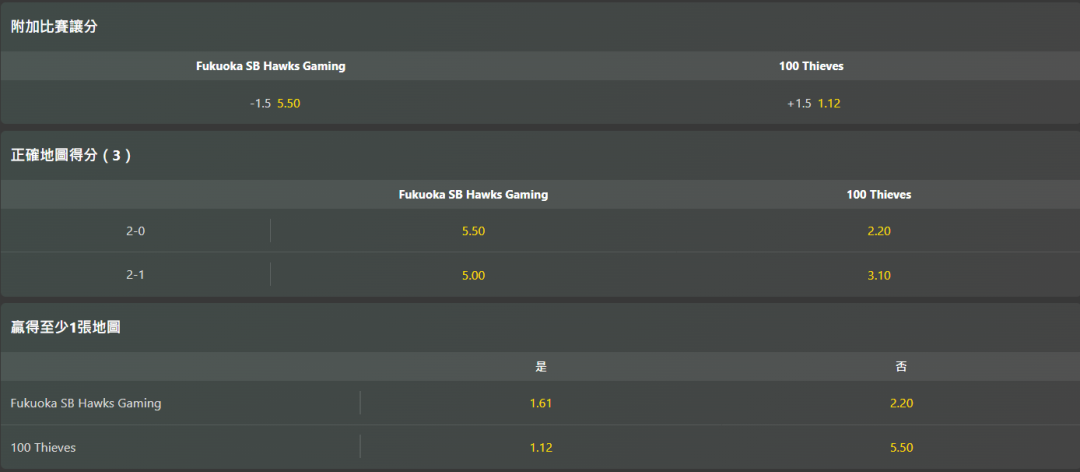Click the 2-0 row label
Image resolution: width=1080 pixels, height=472 pixels.
tap(135, 231)
